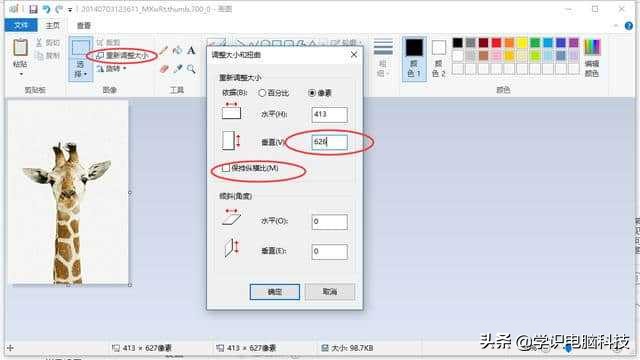The height and width of the screenshot is (360, 640).
Task: Toggle Maintain aspect ratio checkbox
Action: point(226,168)
